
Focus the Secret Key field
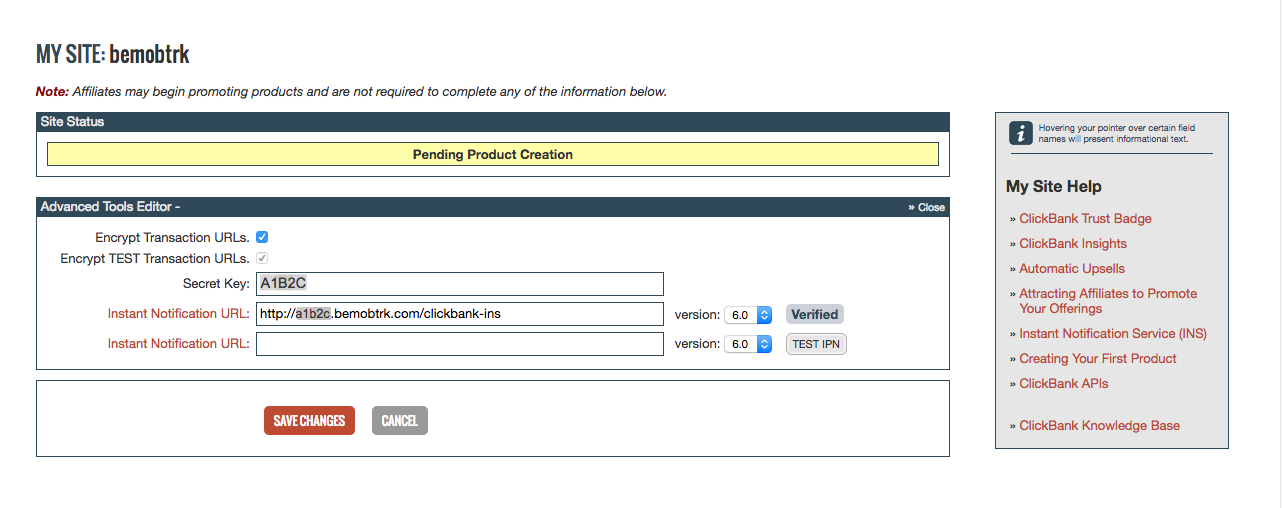tap(460, 284)
